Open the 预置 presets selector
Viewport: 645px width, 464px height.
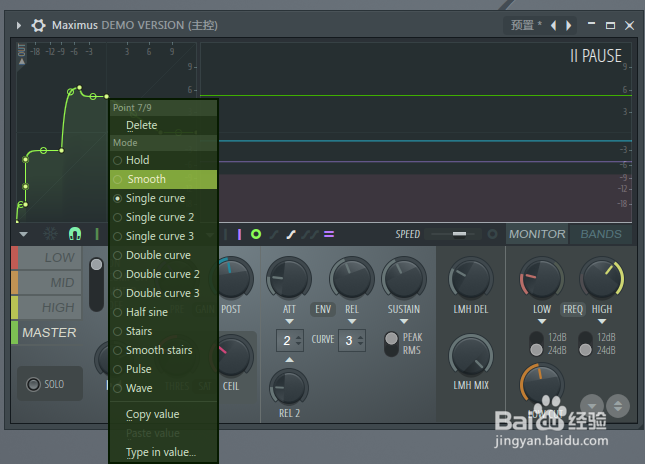[526, 26]
